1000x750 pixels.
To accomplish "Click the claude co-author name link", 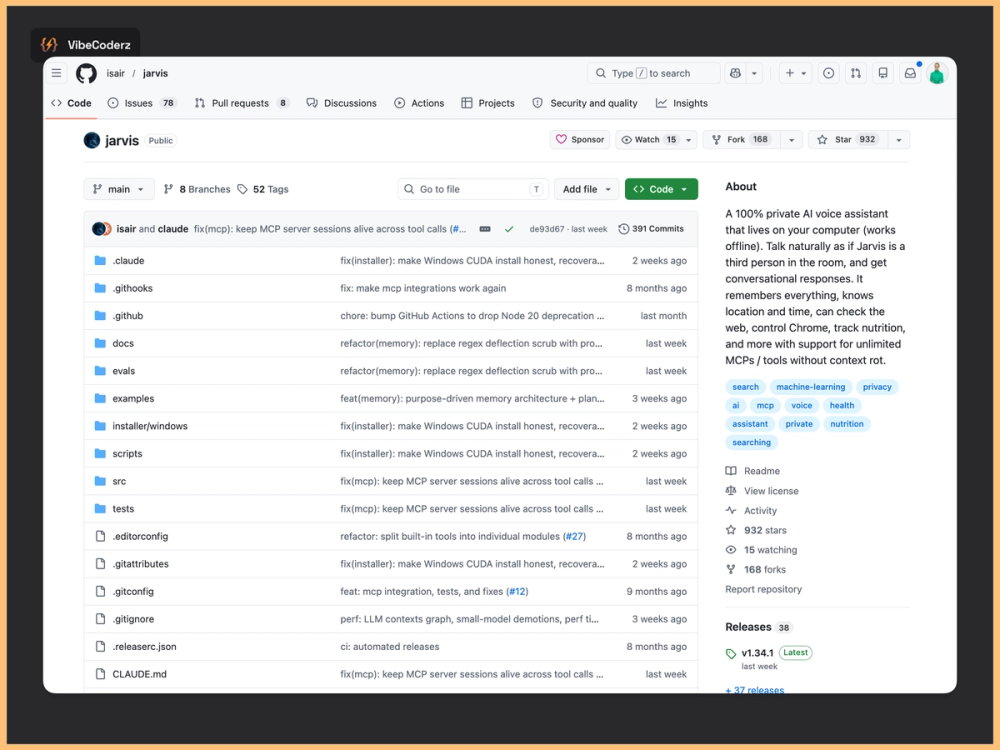I will [173, 229].
